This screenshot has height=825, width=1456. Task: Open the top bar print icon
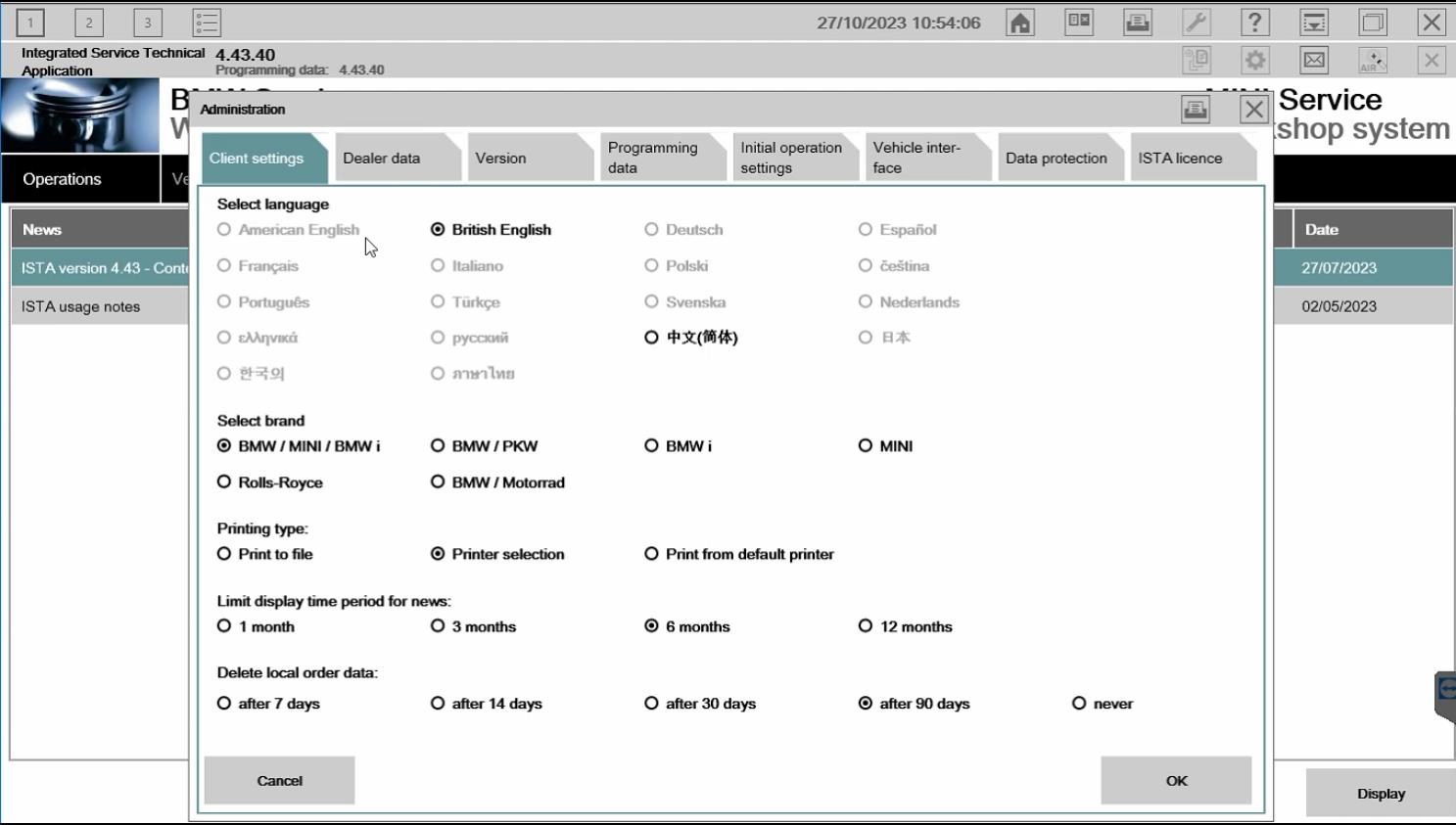pyautogui.click(x=1138, y=23)
